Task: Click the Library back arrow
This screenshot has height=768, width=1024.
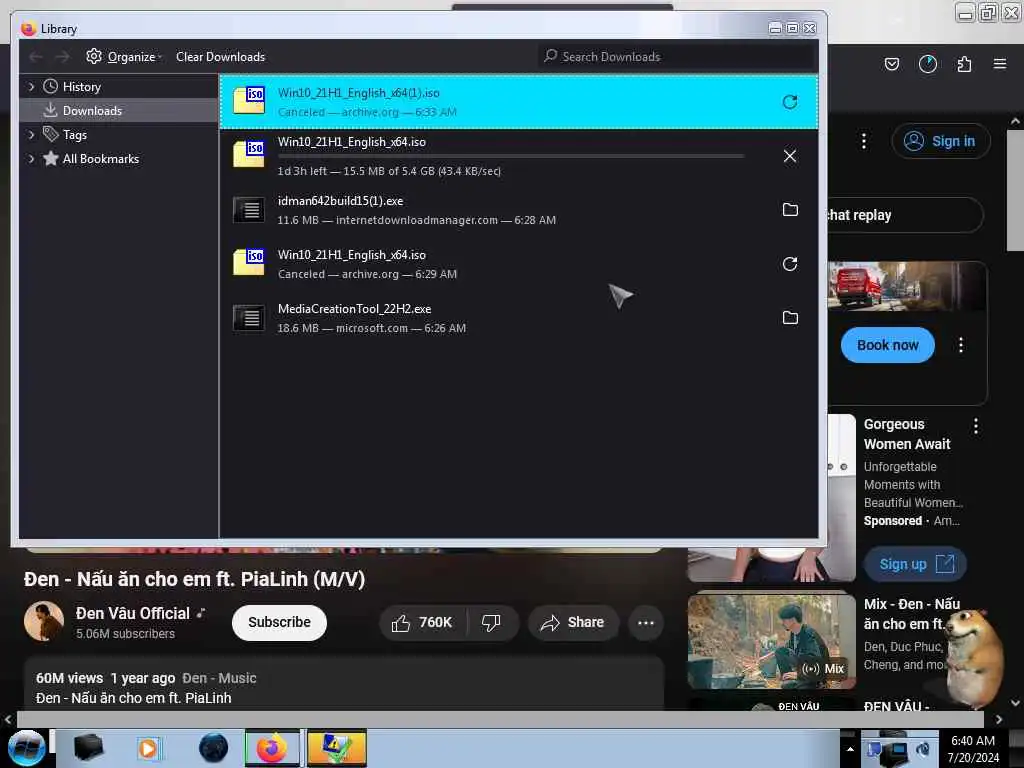Action: pyautogui.click(x=36, y=57)
